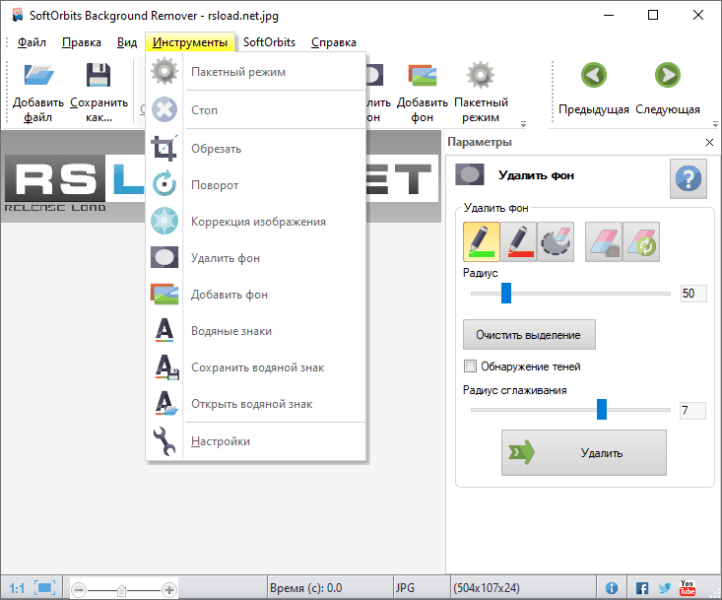This screenshot has height=600, width=722.
Task: Open Пакетный режим from the toolbar
Action: pos(481,92)
